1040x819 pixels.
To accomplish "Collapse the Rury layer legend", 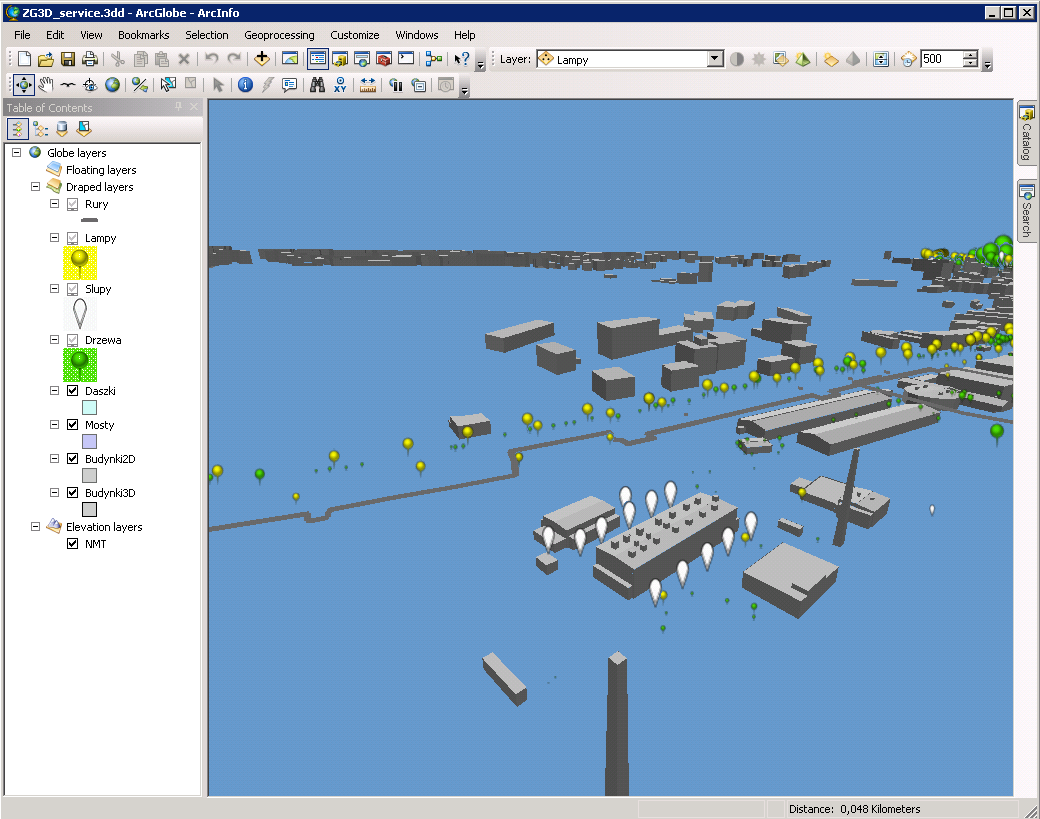I will click(x=54, y=204).
